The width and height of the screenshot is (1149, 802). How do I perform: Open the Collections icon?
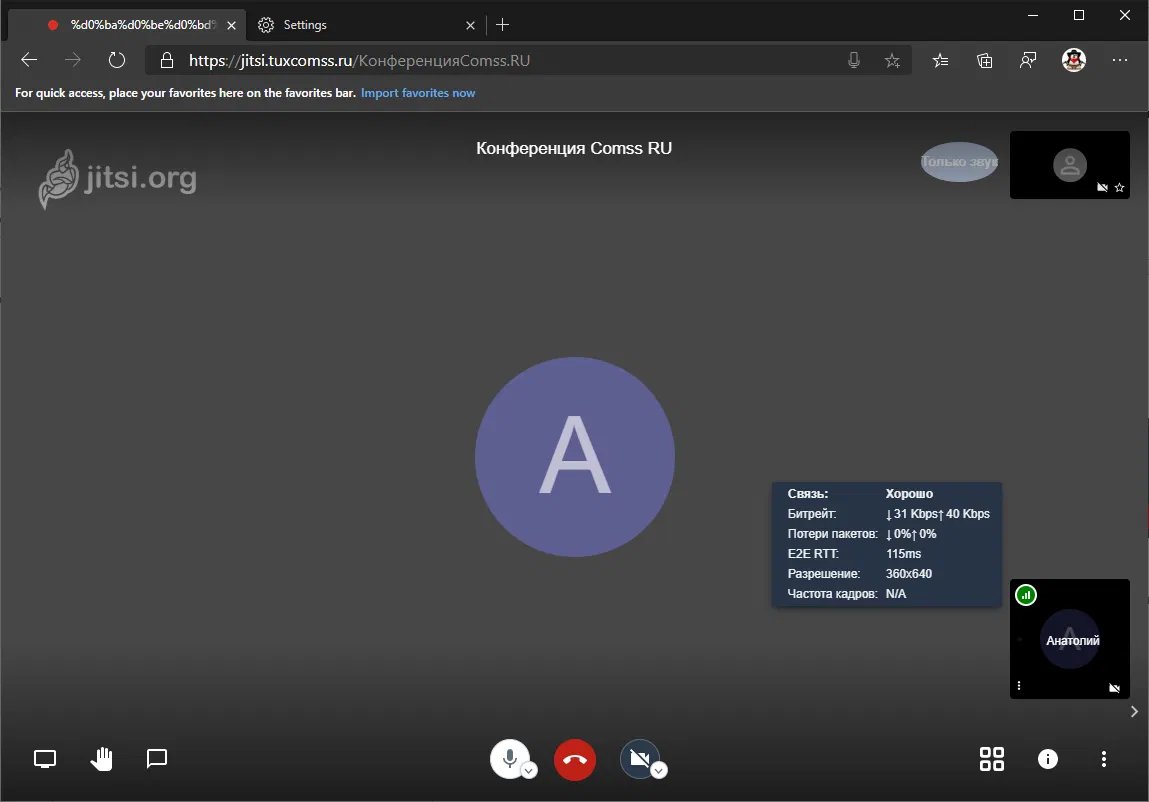point(984,60)
